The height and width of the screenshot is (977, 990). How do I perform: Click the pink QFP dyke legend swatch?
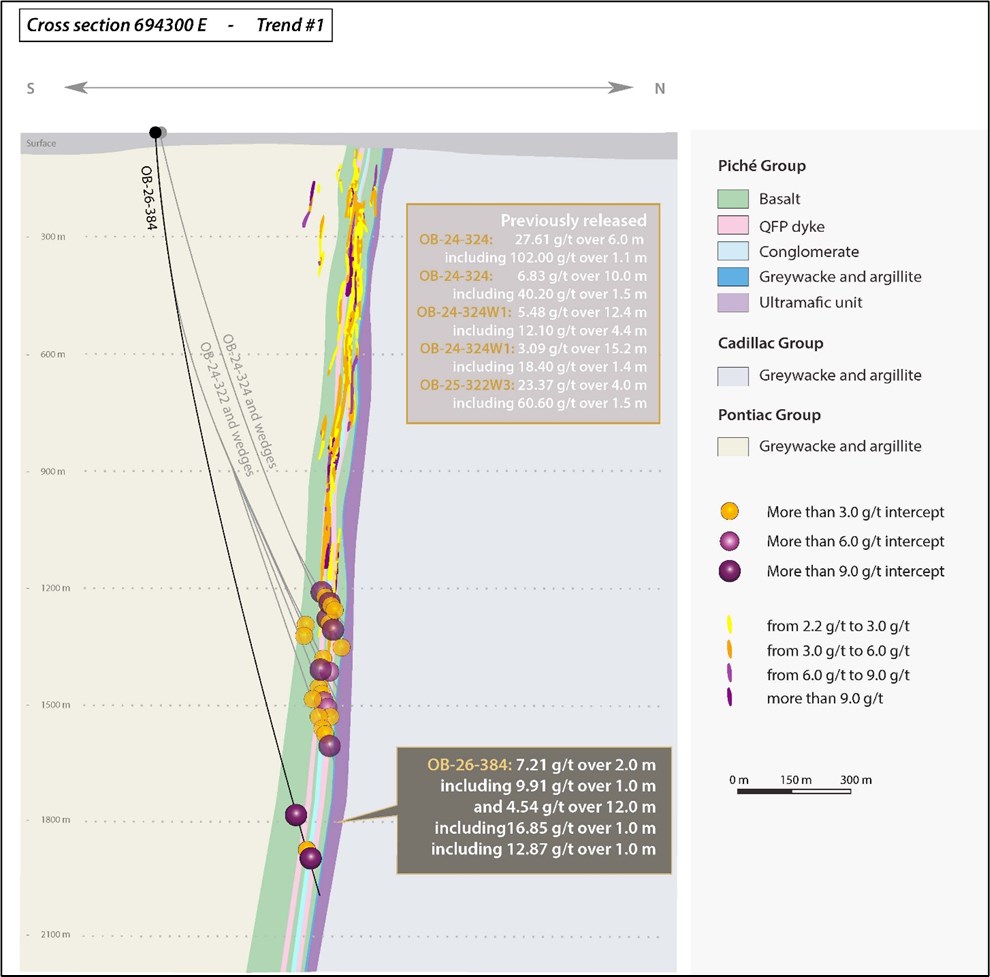[x=733, y=226]
